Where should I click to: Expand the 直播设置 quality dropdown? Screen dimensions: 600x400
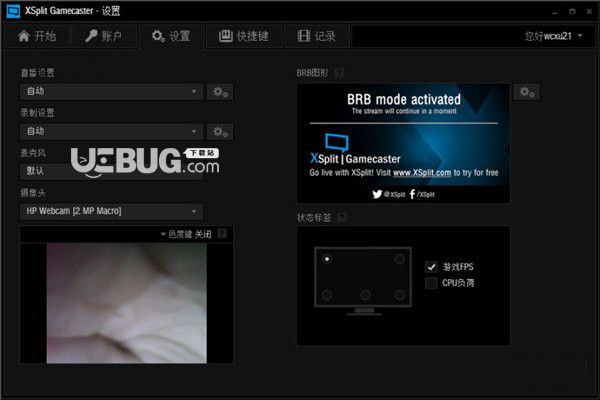pos(111,91)
